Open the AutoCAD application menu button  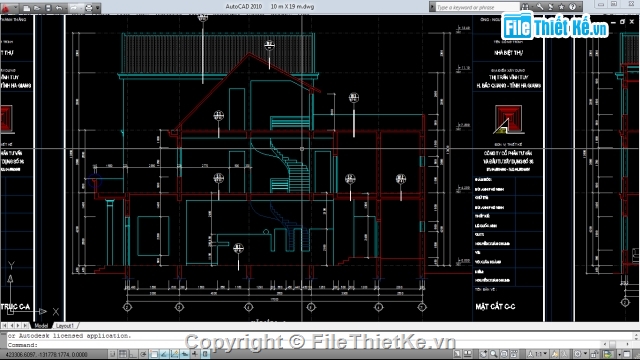(5, 7)
